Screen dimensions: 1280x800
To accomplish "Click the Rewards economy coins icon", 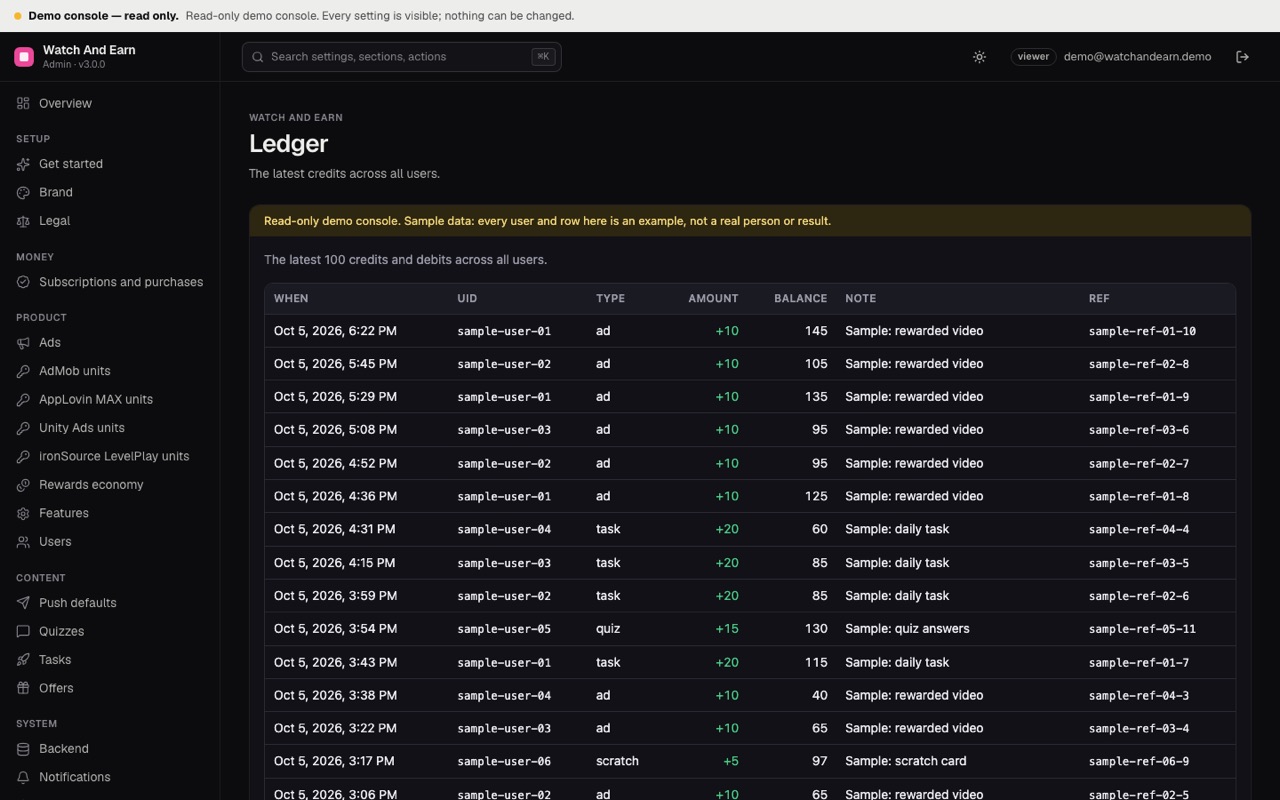I will click(x=23, y=485).
